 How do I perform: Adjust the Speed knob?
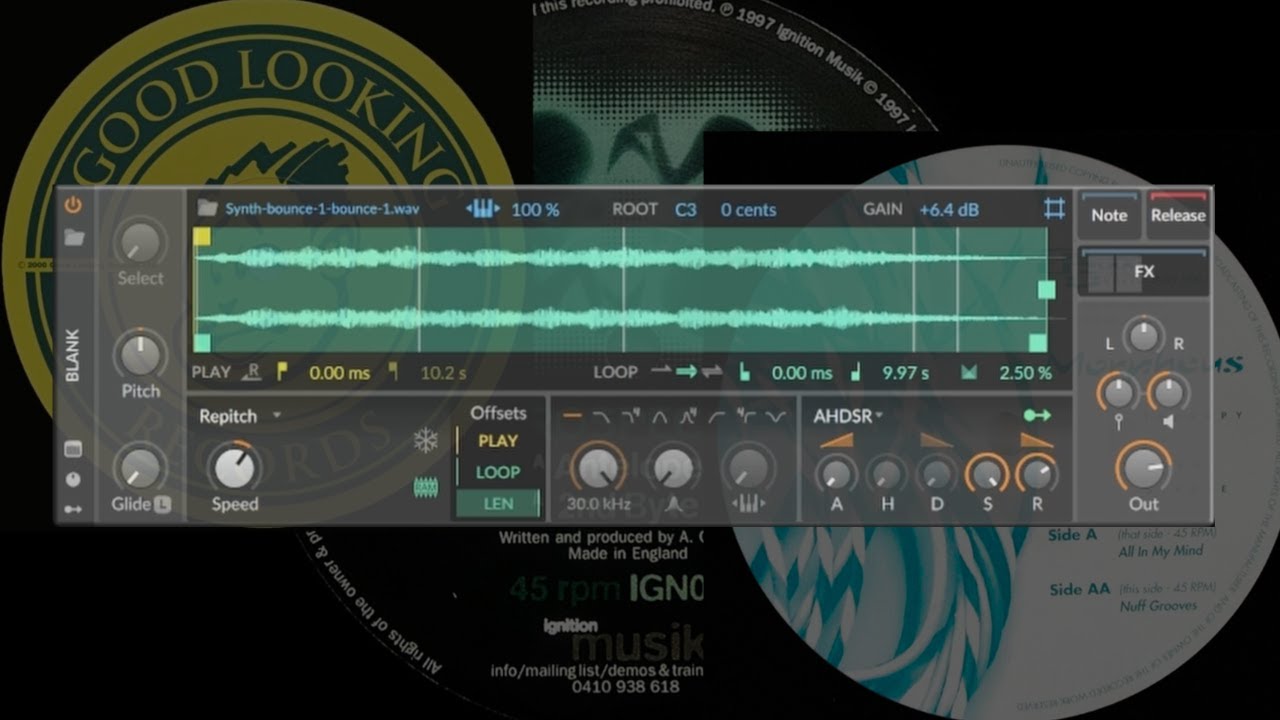coord(236,467)
